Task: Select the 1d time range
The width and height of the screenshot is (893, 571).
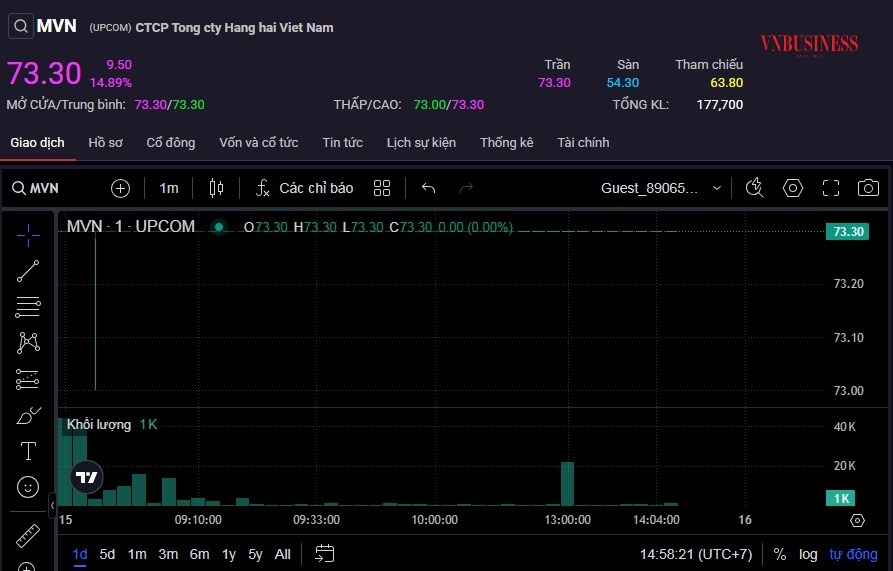Action: point(80,554)
